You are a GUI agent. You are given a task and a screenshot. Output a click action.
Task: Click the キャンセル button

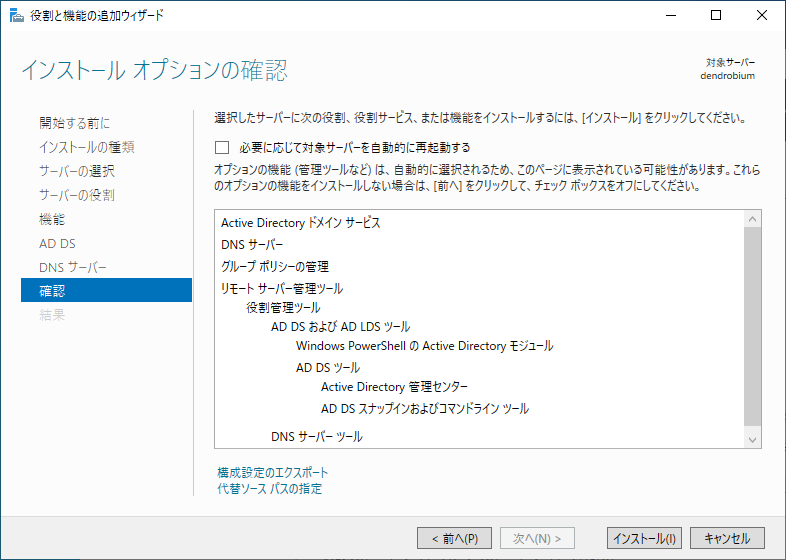(x=727, y=538)
